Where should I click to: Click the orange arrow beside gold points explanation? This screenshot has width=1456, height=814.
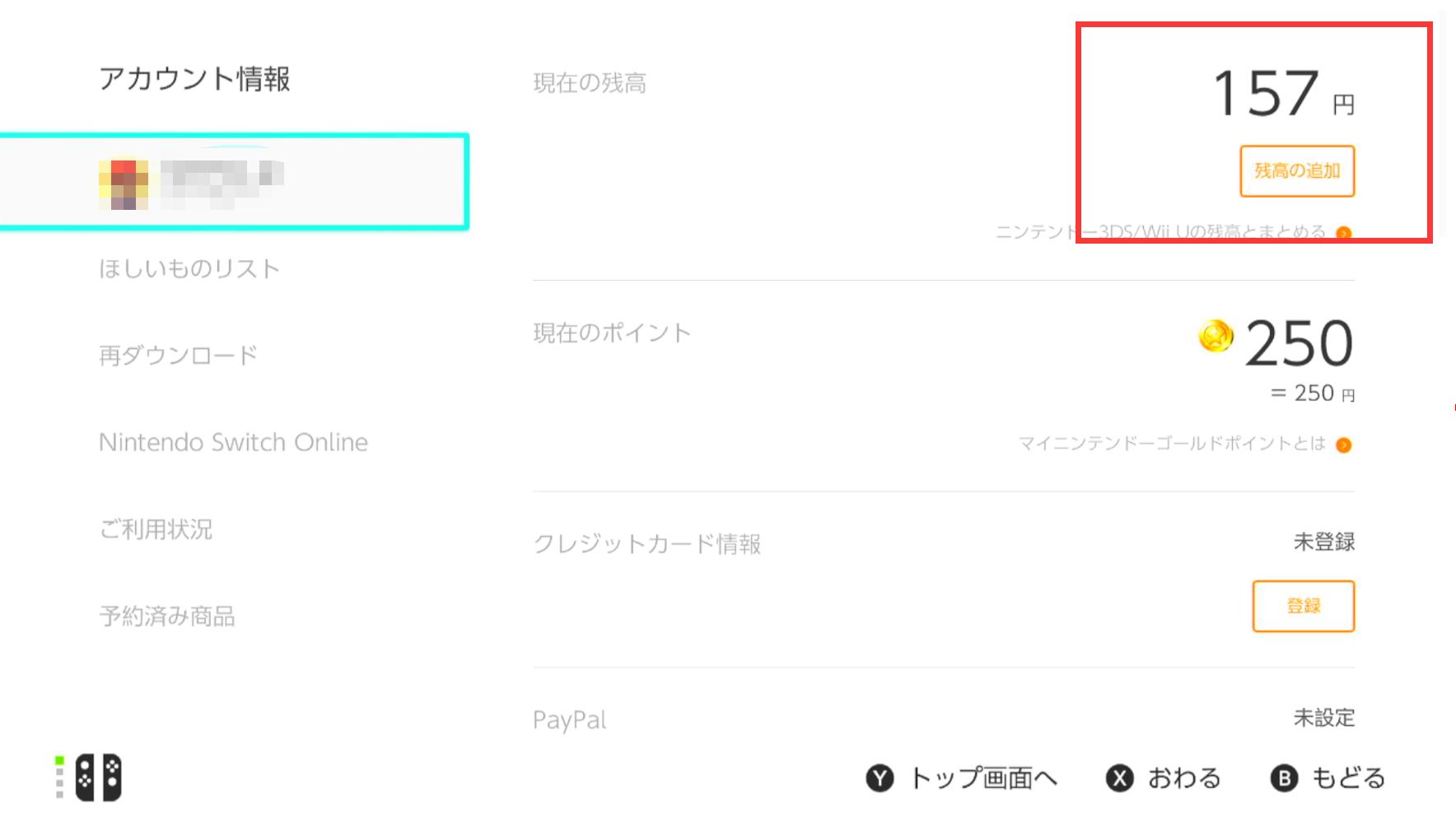click(1344, 444)
